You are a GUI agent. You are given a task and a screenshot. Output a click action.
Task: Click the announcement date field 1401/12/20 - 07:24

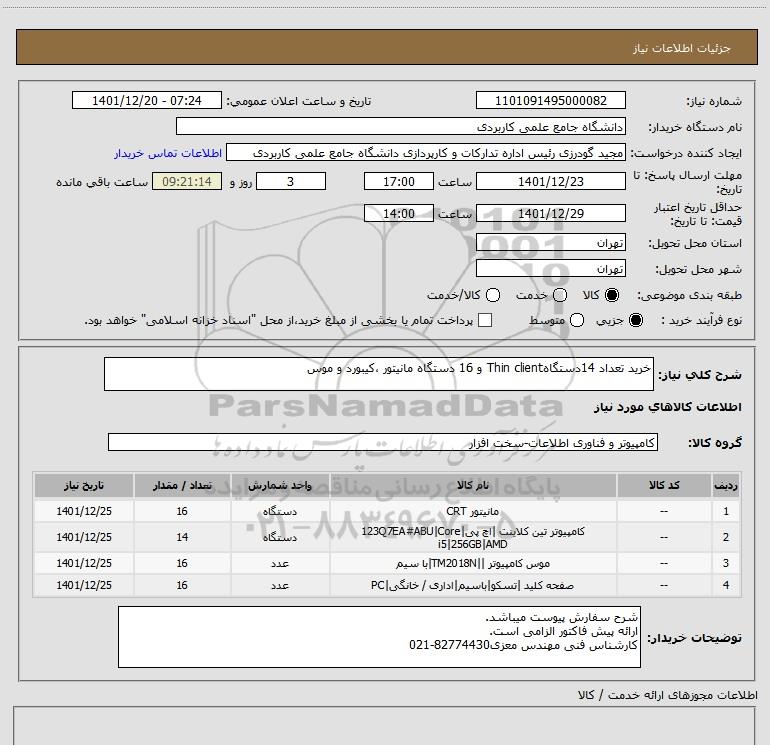[x=147, y=100]
